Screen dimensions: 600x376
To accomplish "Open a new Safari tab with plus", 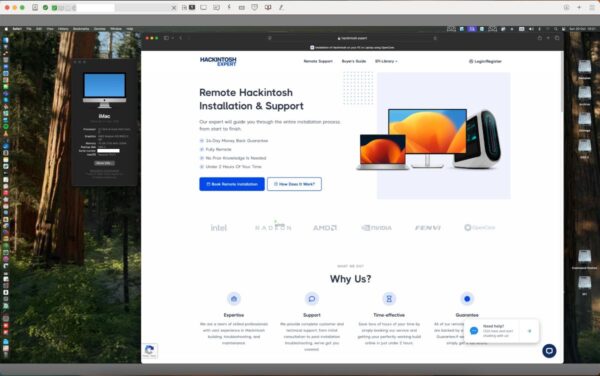I will (548, 38).
